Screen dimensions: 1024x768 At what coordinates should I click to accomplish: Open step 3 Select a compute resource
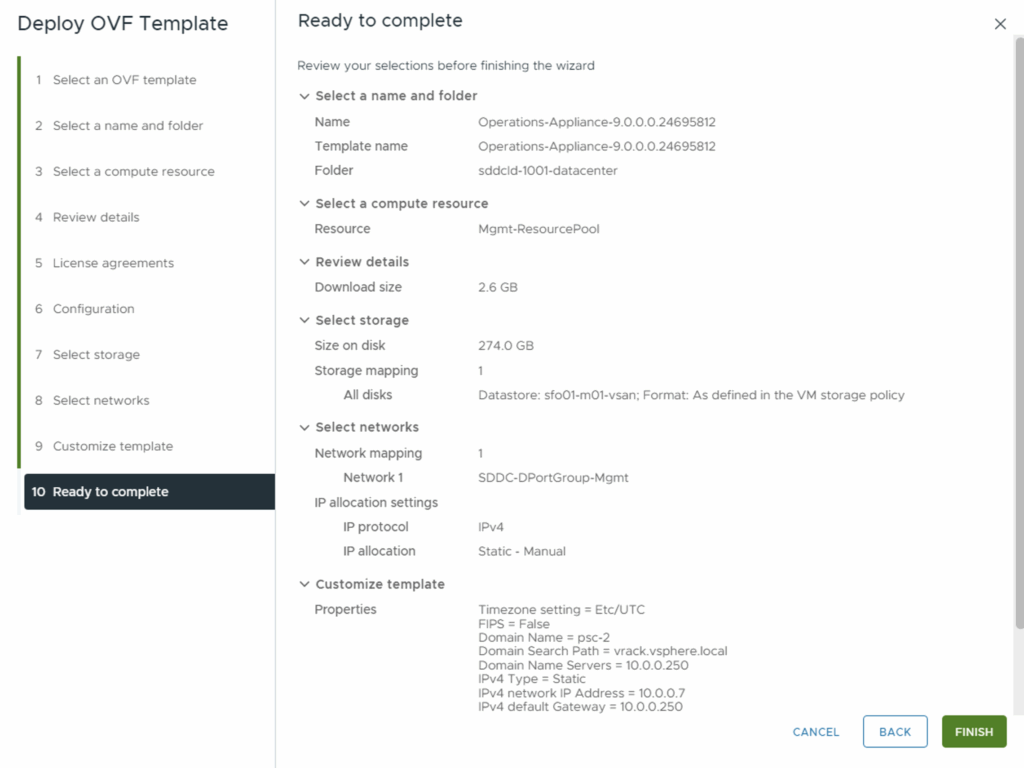coord(133,172)
